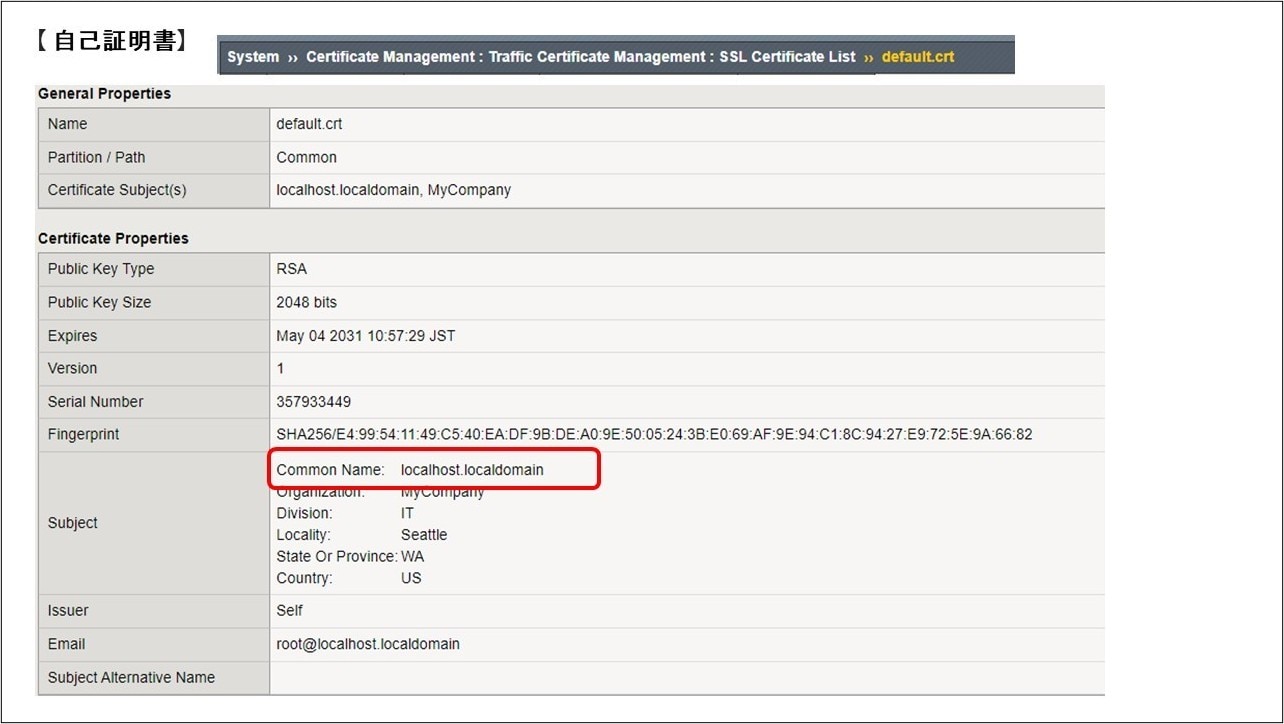Click System in the breadcrumb
Screen dimensions: 1284x724
tap(252, 57)
